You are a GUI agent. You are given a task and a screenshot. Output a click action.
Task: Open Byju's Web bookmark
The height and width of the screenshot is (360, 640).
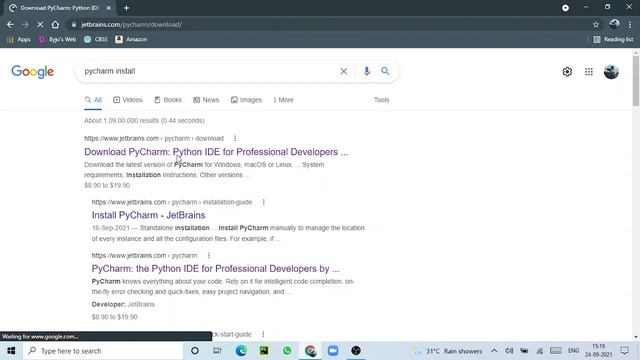57,39
